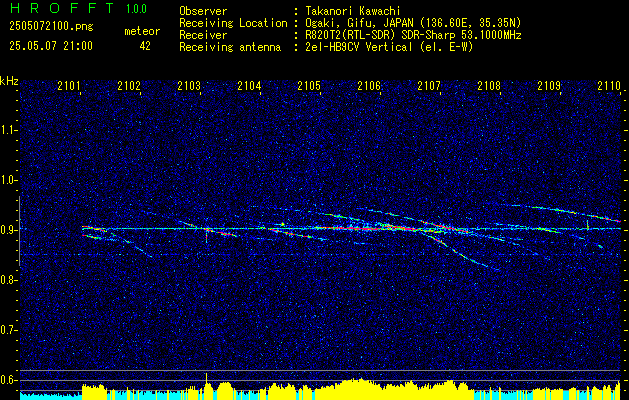Click the meteor count 42
This screenshot has height=400, width=629.
point(145,46)
